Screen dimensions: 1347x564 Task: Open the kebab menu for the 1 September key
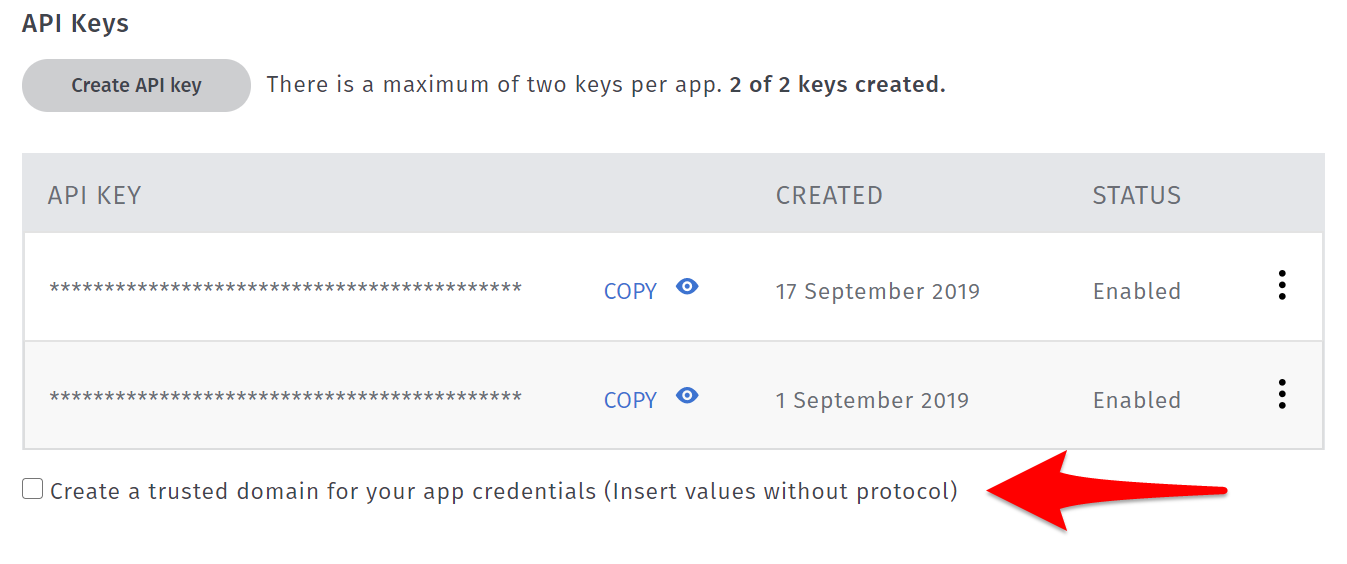pos(1282,395)
